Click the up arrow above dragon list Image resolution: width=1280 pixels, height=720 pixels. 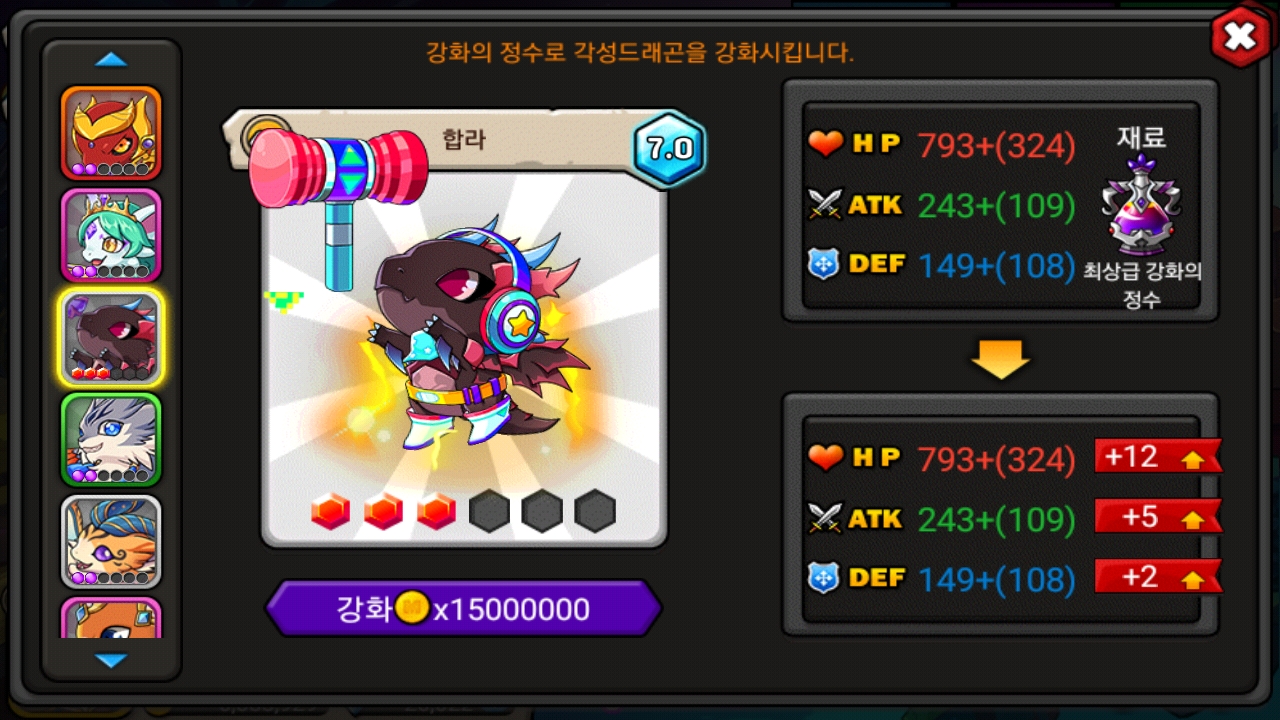pyautogui.click(x=111, y=60)
